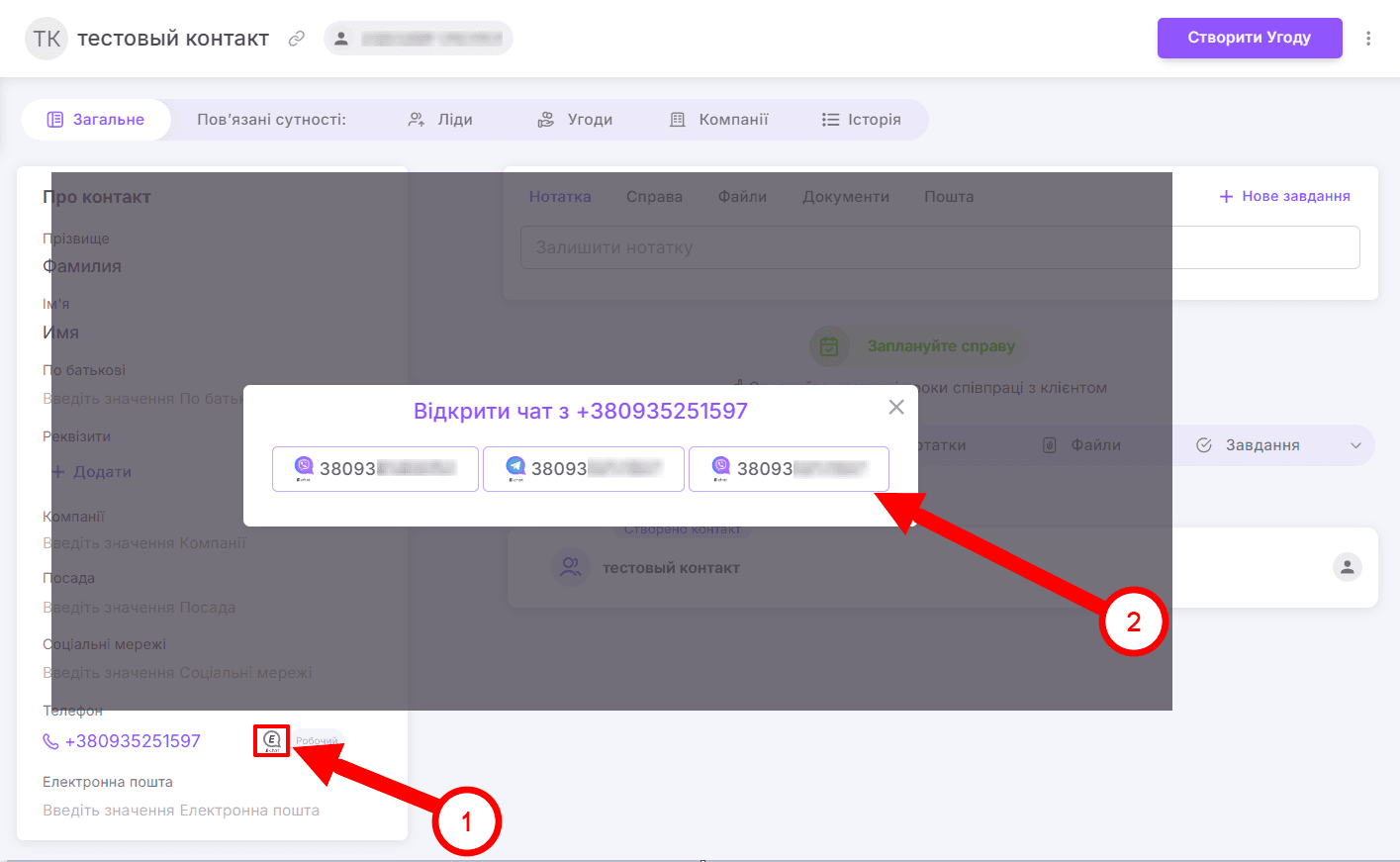Screen dimensions: 1400x862
Task: Click the 'Залишити нотатку' note field
Action: pyautogui.click(x=940, y=247)
